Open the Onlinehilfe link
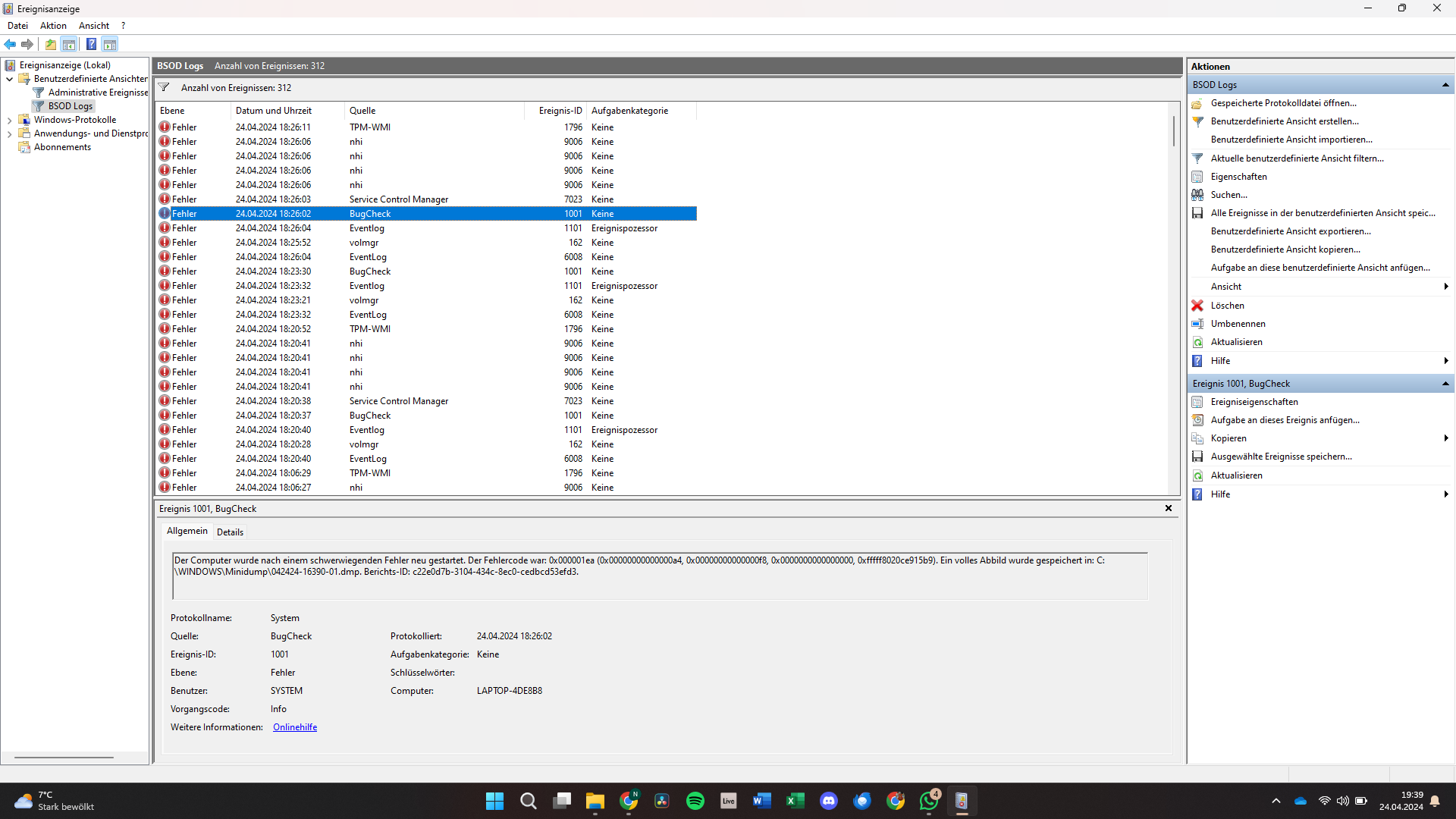Image resolution: width=1456 pixels, height=819 pixels. [295, 727]
